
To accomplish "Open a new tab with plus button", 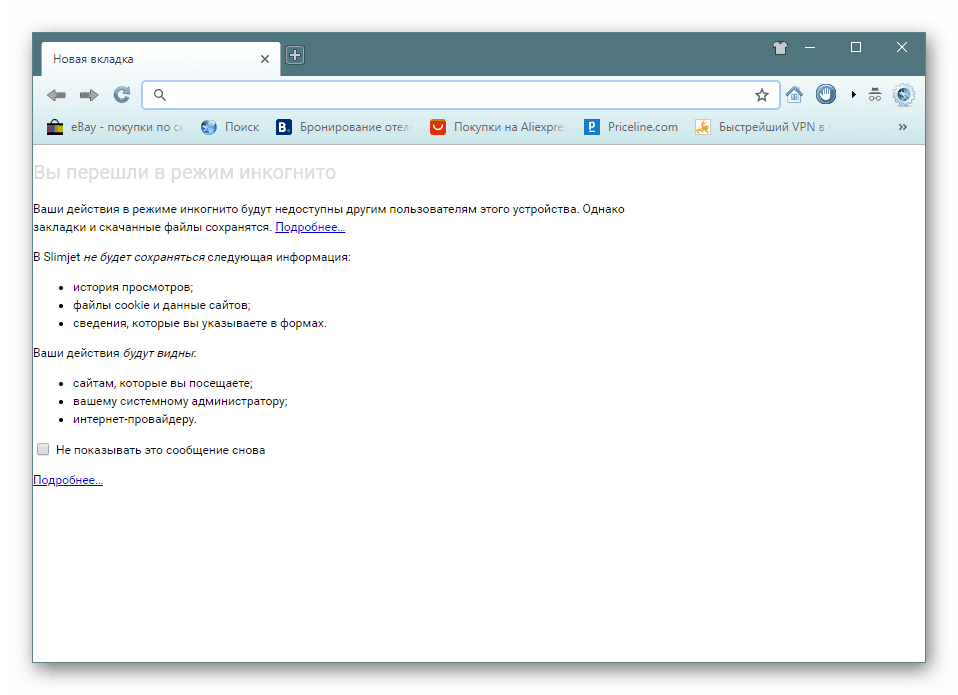I will [x=295, y=56].
